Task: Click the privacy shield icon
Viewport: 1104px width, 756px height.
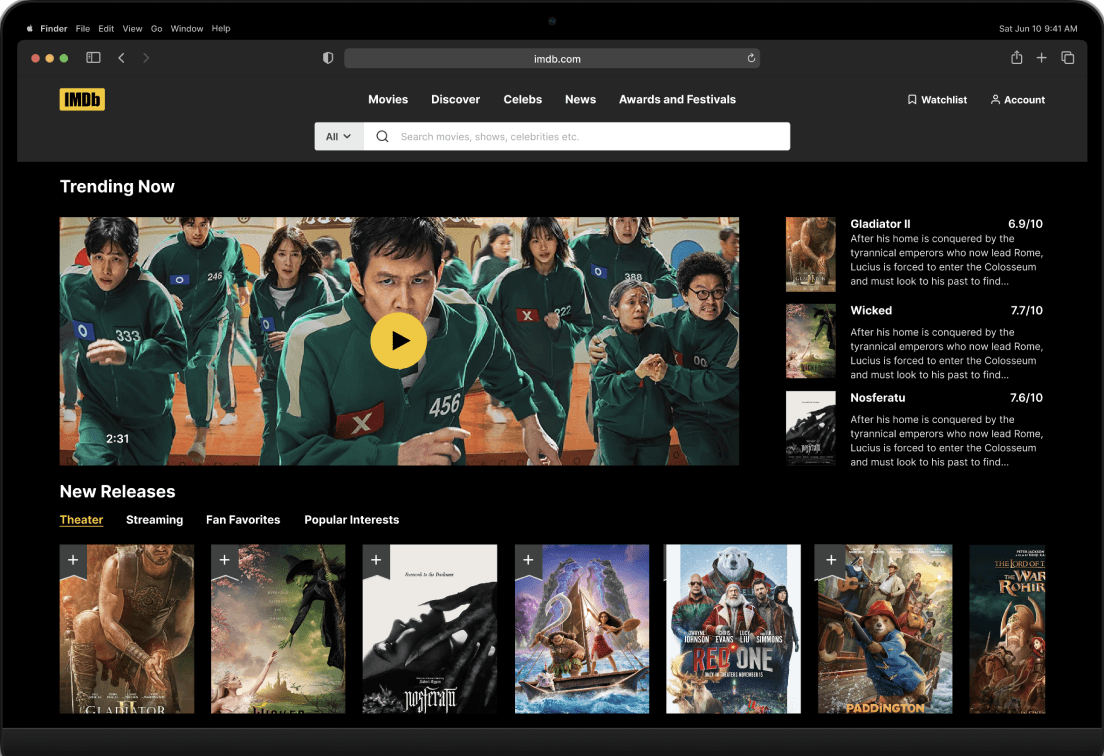Action: point(327,58)
